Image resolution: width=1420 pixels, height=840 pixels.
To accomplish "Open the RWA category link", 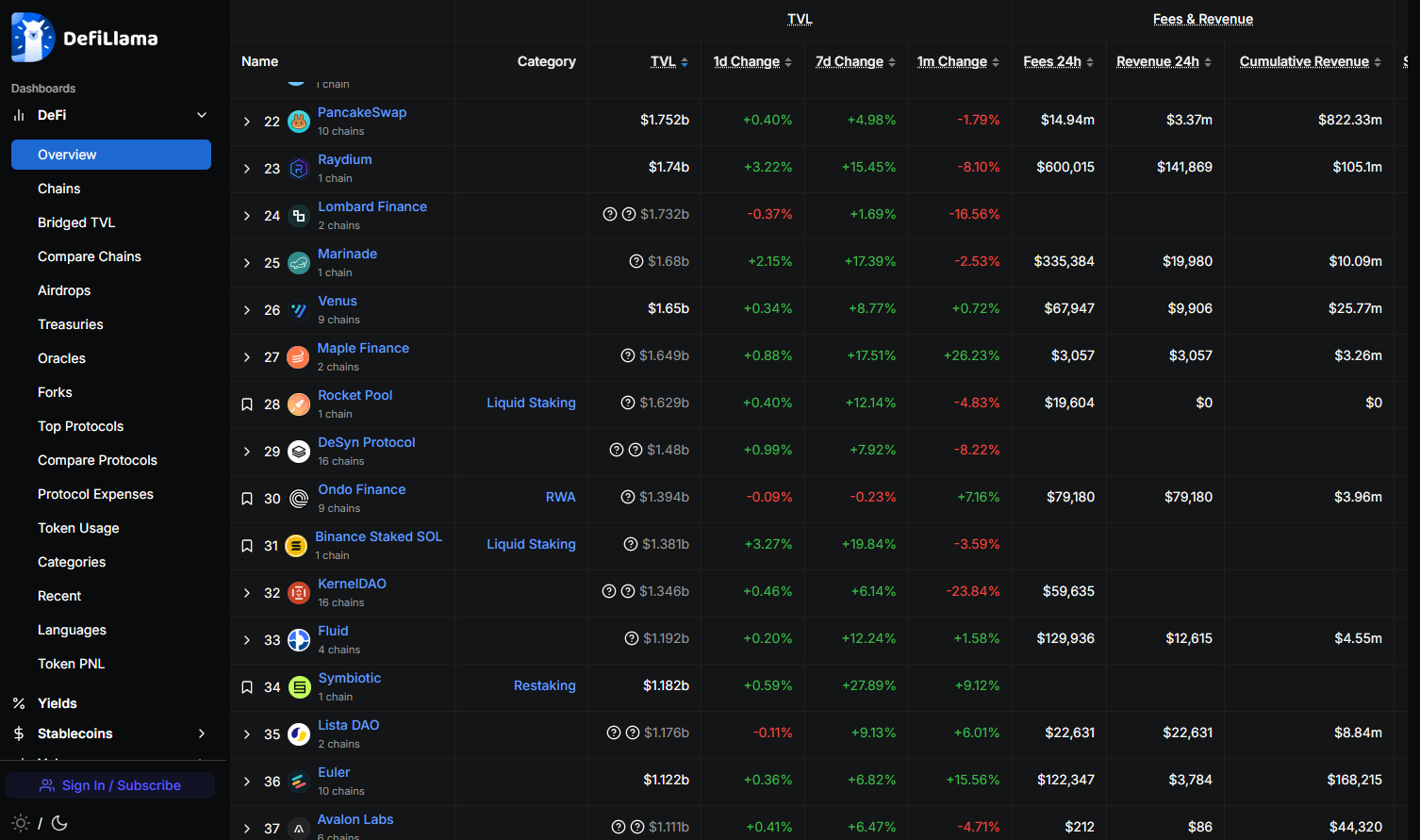I will [560, 497].
